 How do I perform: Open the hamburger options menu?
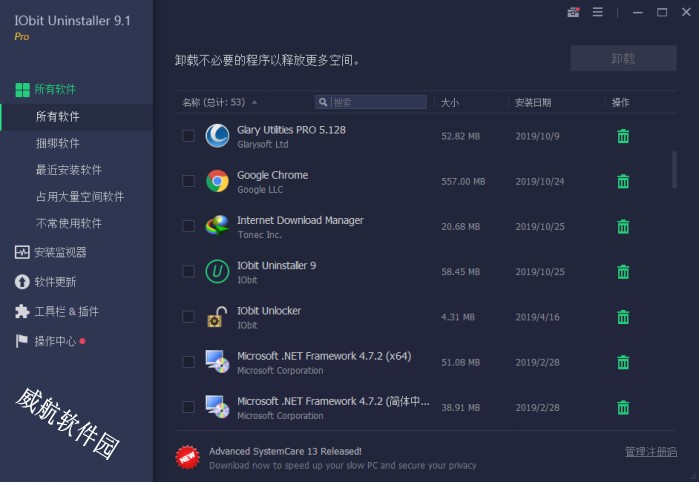point(598,12)
